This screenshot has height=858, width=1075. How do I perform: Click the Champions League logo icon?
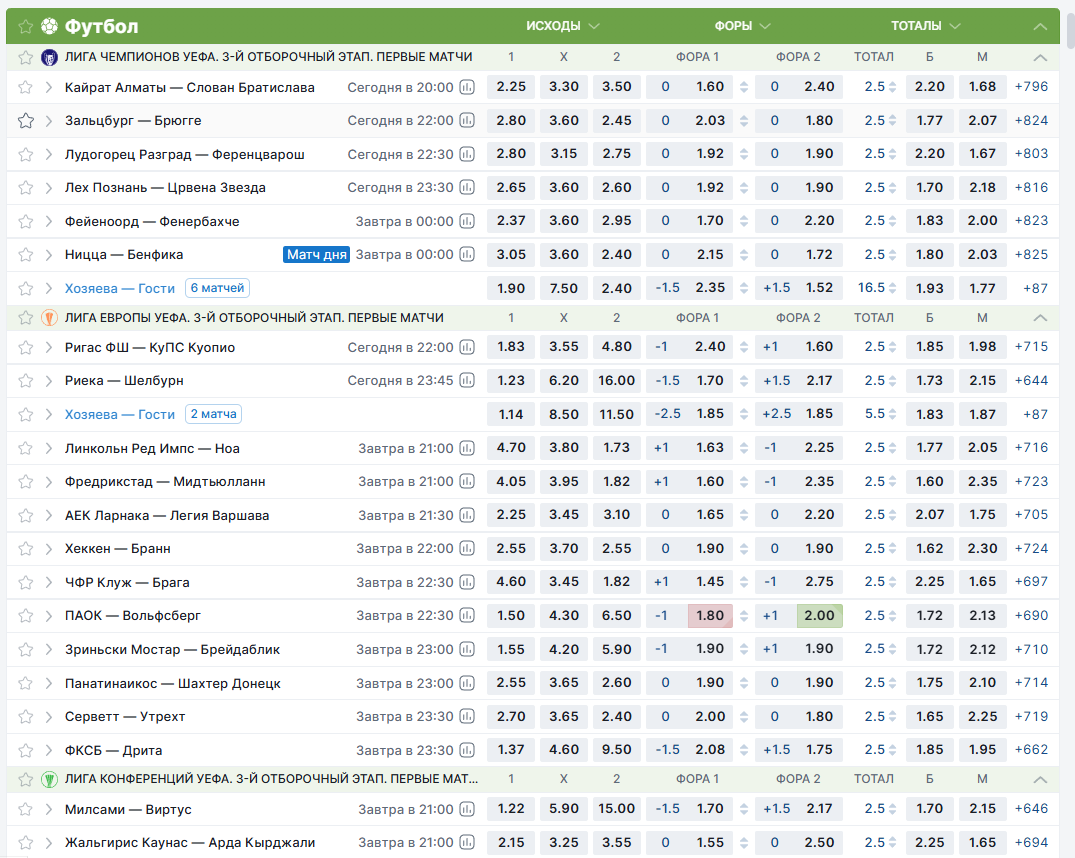(49, 58)
